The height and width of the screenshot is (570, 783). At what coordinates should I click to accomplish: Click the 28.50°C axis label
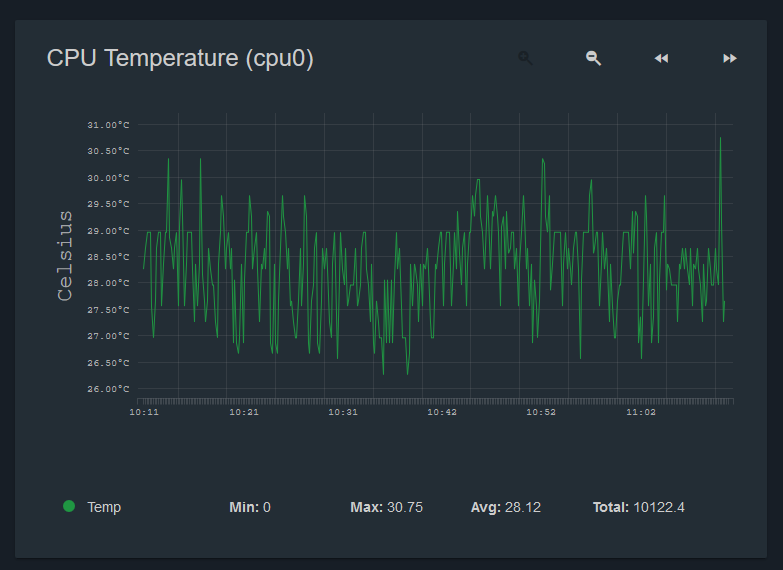(x=108, y=257)
